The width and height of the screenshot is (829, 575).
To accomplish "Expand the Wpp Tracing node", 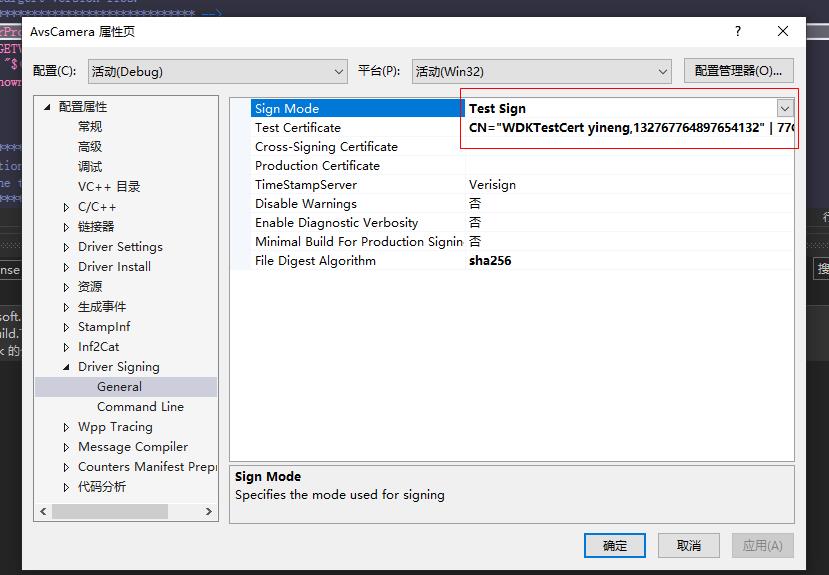I will click(x=66, y=427).
